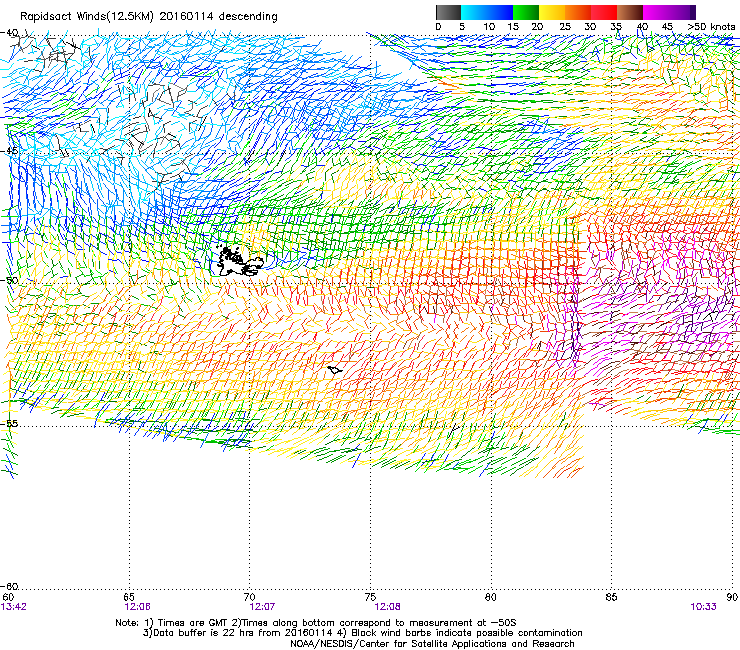Click the '20' label under the color bar
The height and width of the screenshot is (650, 740).
[x=538, y=27]
